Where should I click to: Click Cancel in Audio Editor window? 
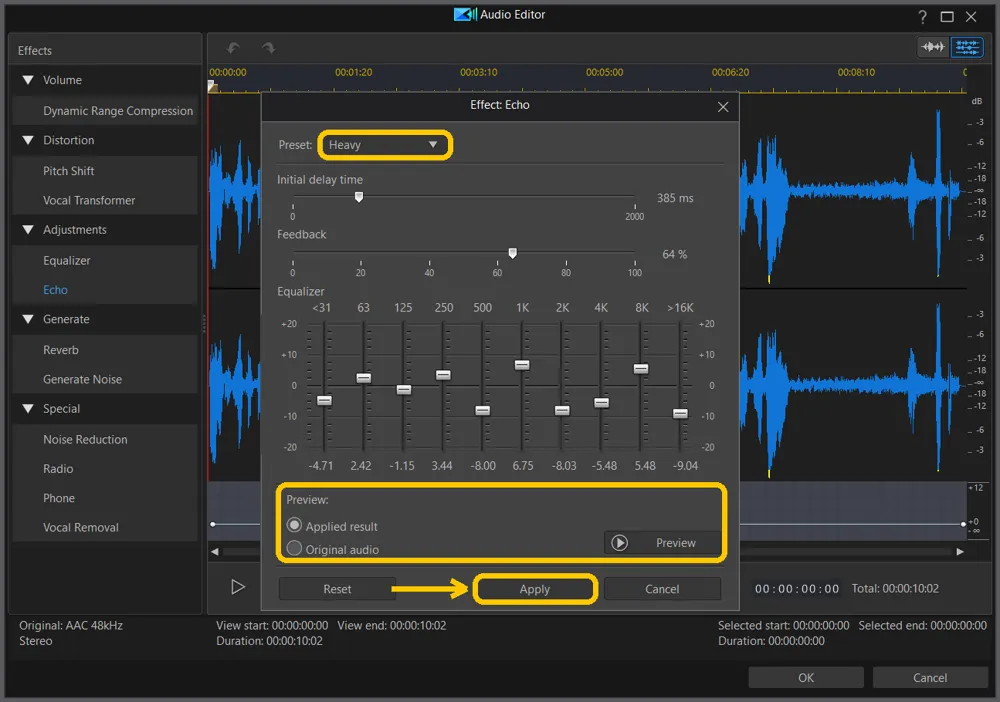(x=929, y=677)
